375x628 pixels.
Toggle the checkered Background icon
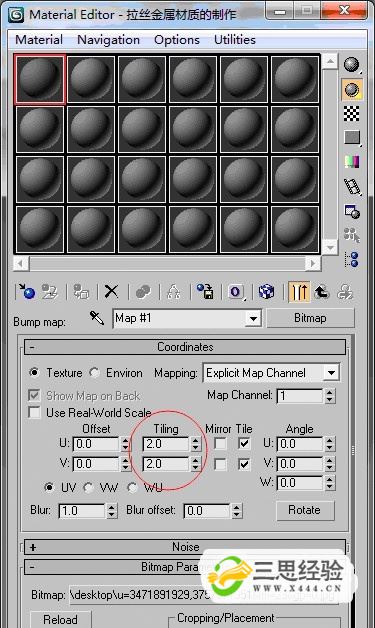tap(352, 114)
